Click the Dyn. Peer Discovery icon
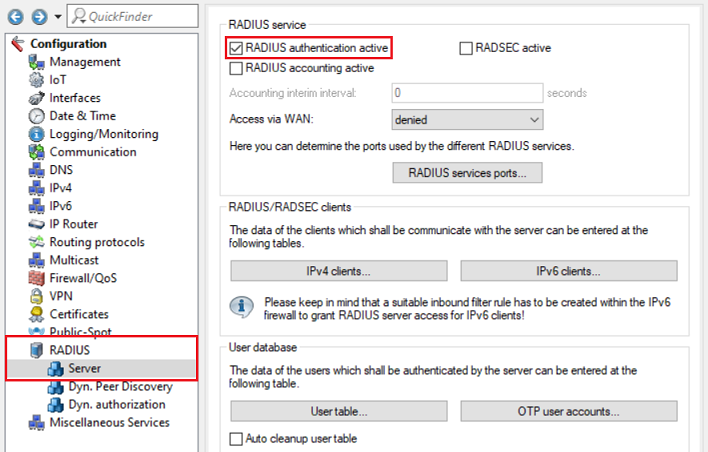 57,386
